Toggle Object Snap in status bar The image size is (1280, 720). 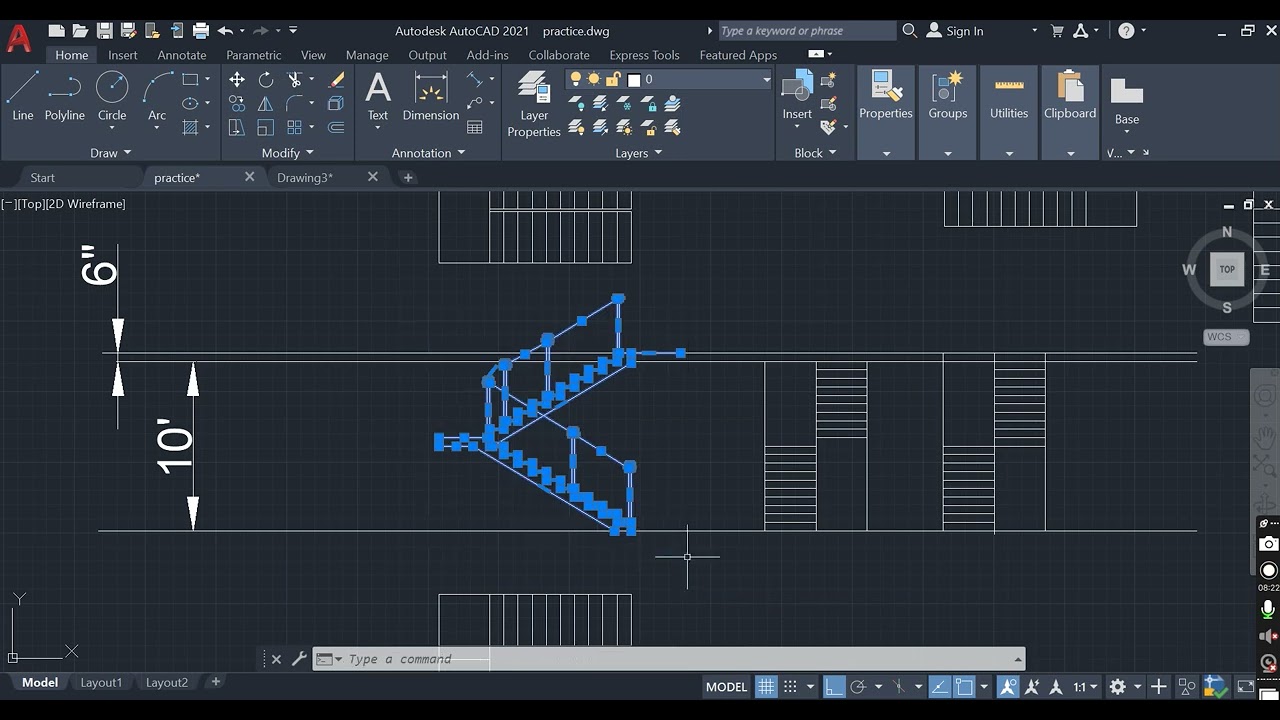click(964, 687)
